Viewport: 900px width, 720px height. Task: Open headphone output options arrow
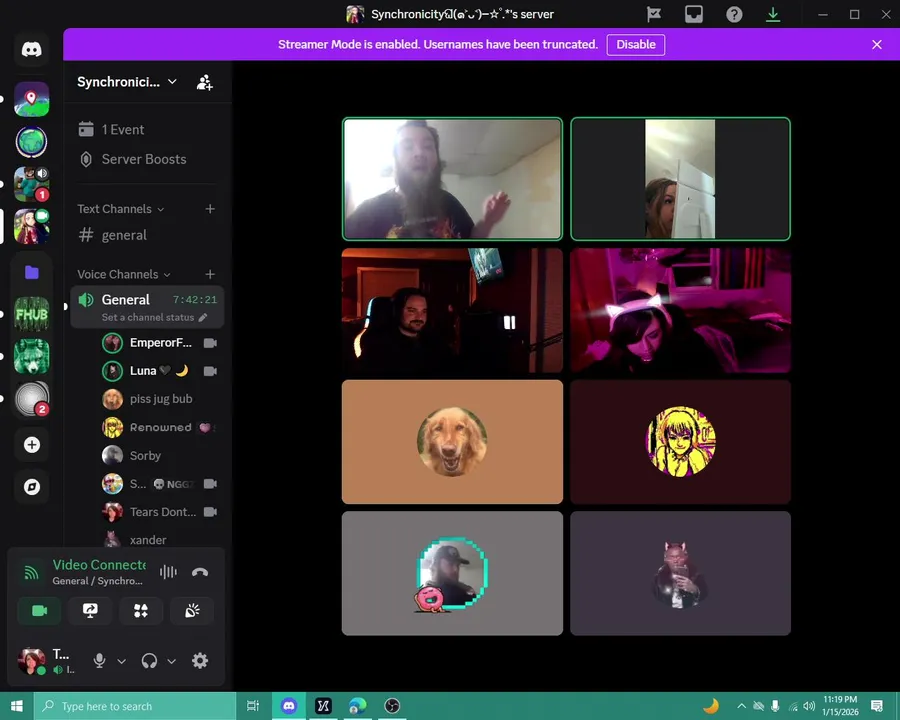coord(172,661)
